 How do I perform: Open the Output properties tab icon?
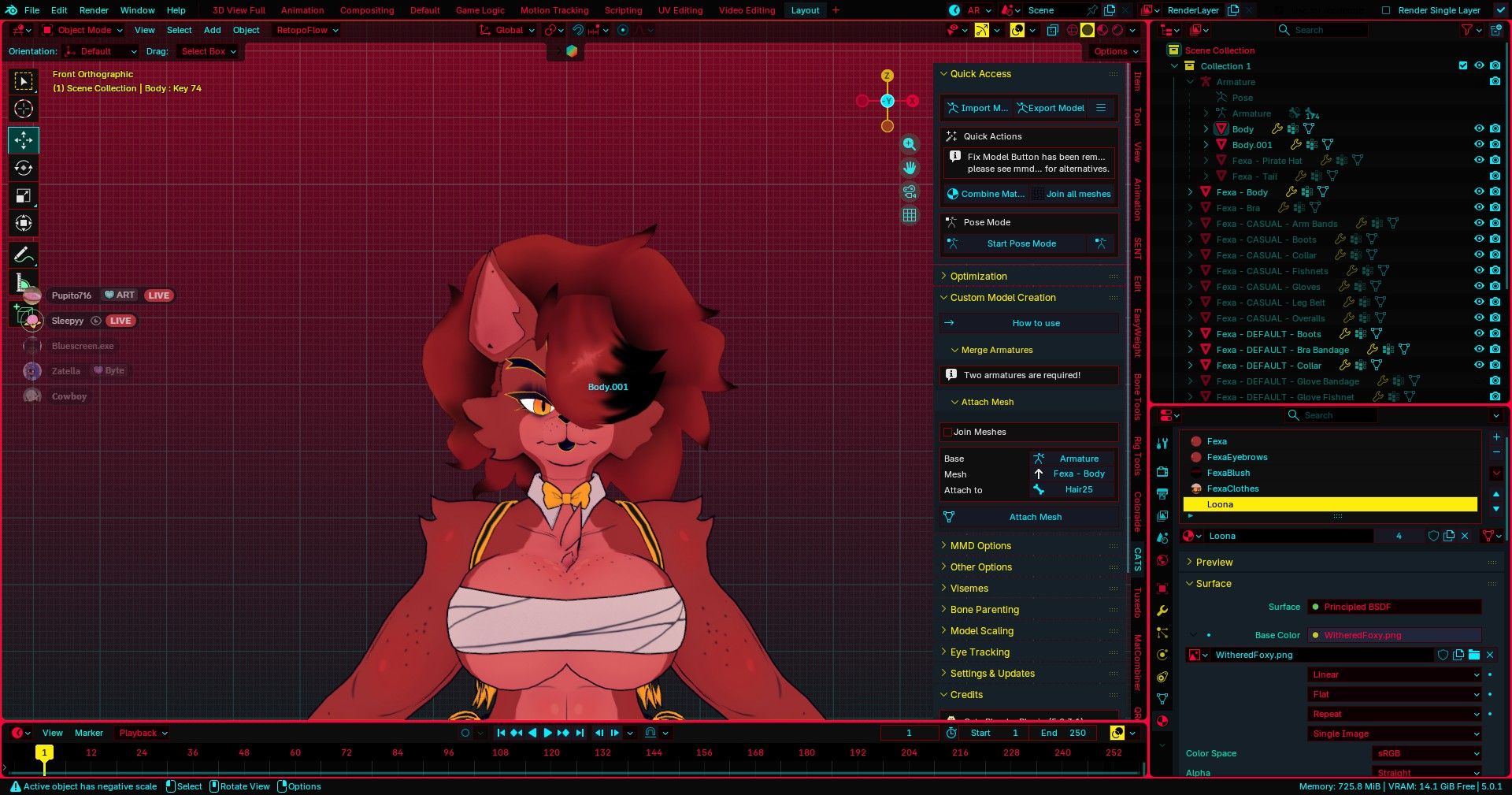click(1162, 493)
